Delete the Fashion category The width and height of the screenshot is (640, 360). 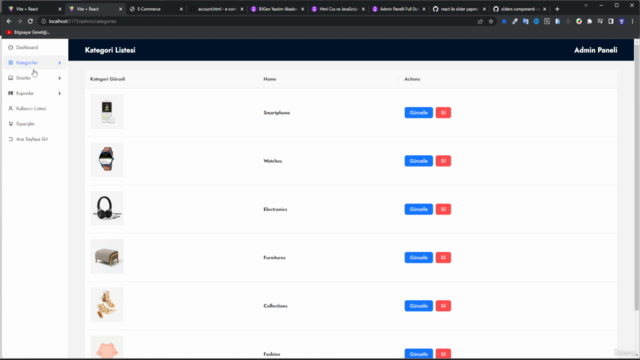tap(443, 354)
